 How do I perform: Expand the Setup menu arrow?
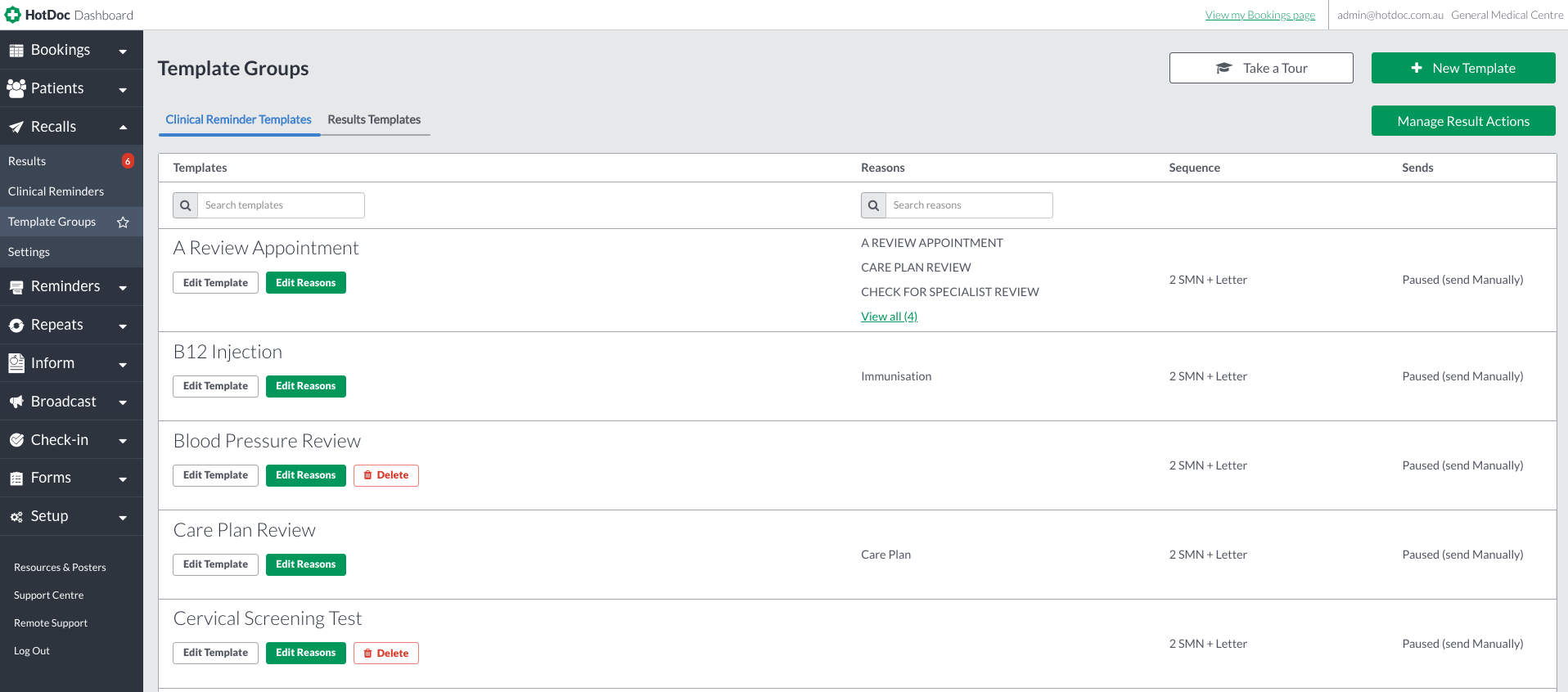[x=123, y=518]
